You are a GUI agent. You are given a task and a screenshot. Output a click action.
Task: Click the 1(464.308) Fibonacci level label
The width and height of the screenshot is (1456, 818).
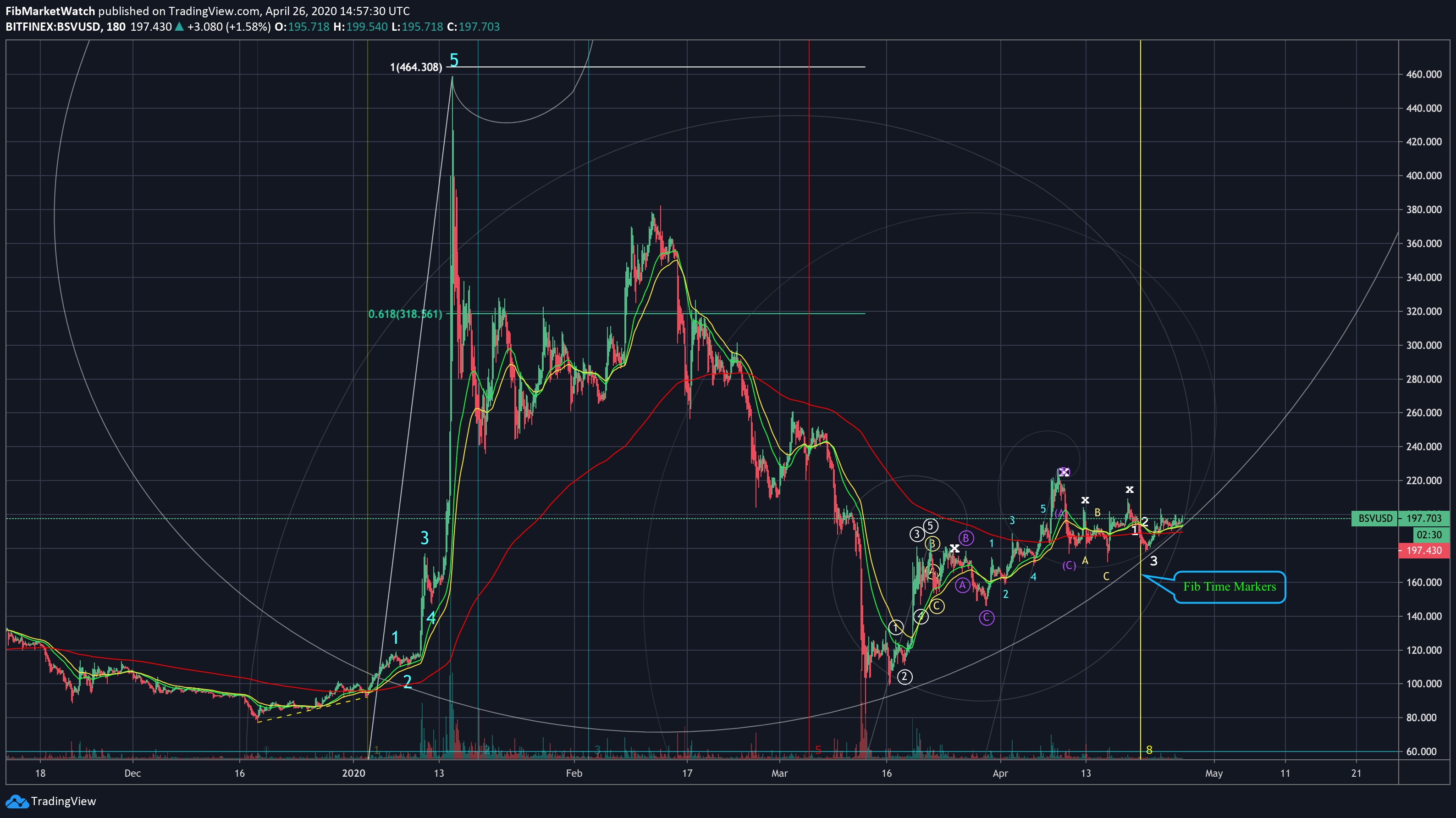pos(416,67)
